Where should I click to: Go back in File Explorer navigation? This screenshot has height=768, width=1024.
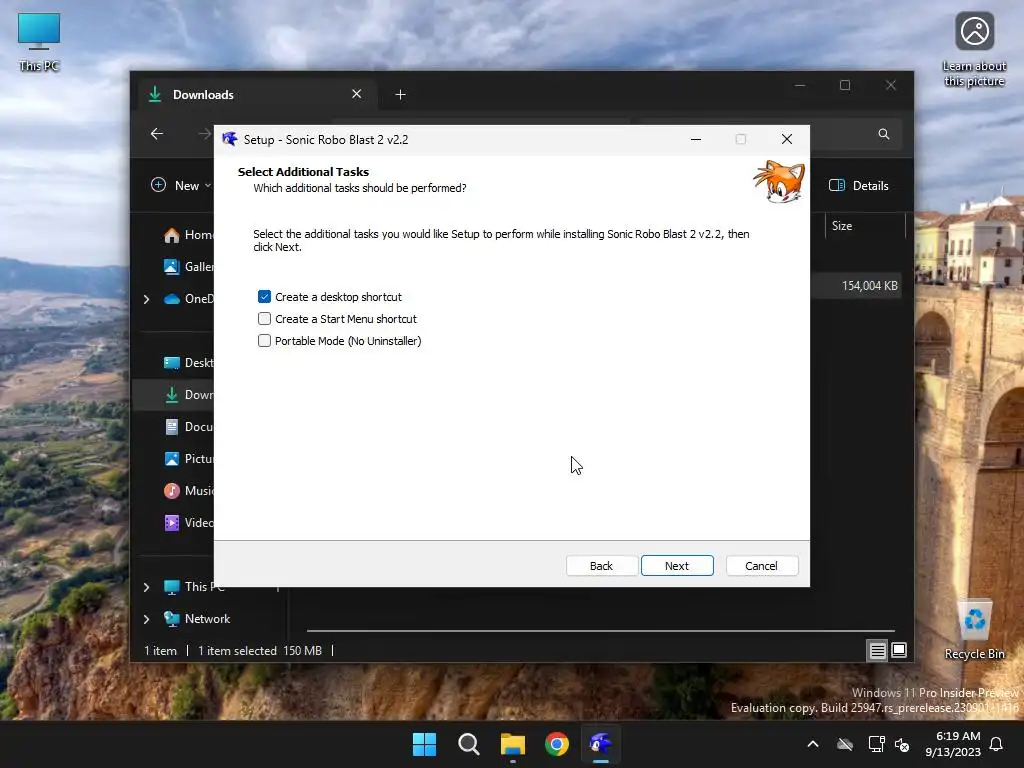pos(157,134)
